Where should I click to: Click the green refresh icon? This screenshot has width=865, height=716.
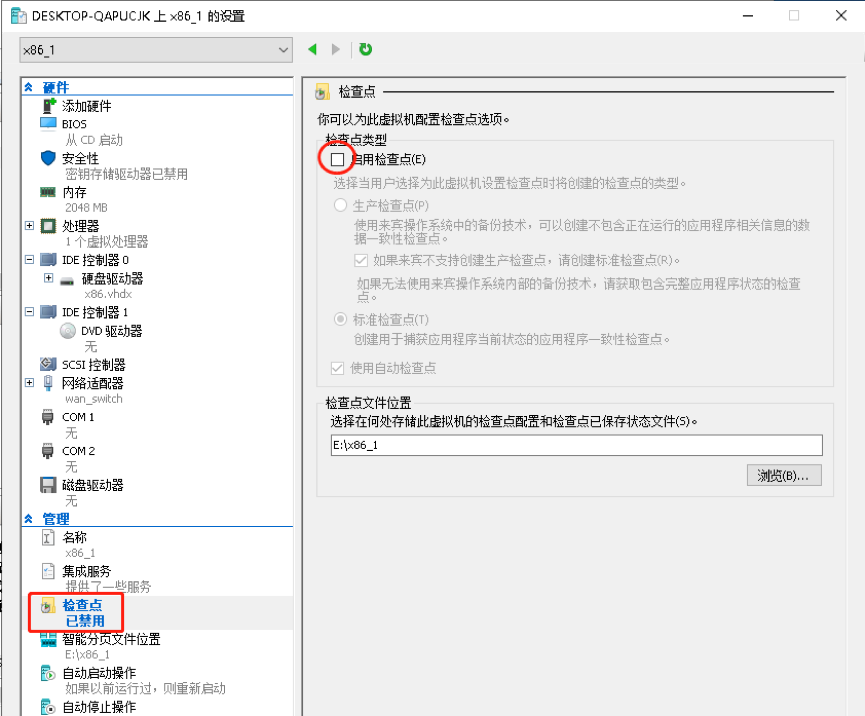click(x=365, y=49)
